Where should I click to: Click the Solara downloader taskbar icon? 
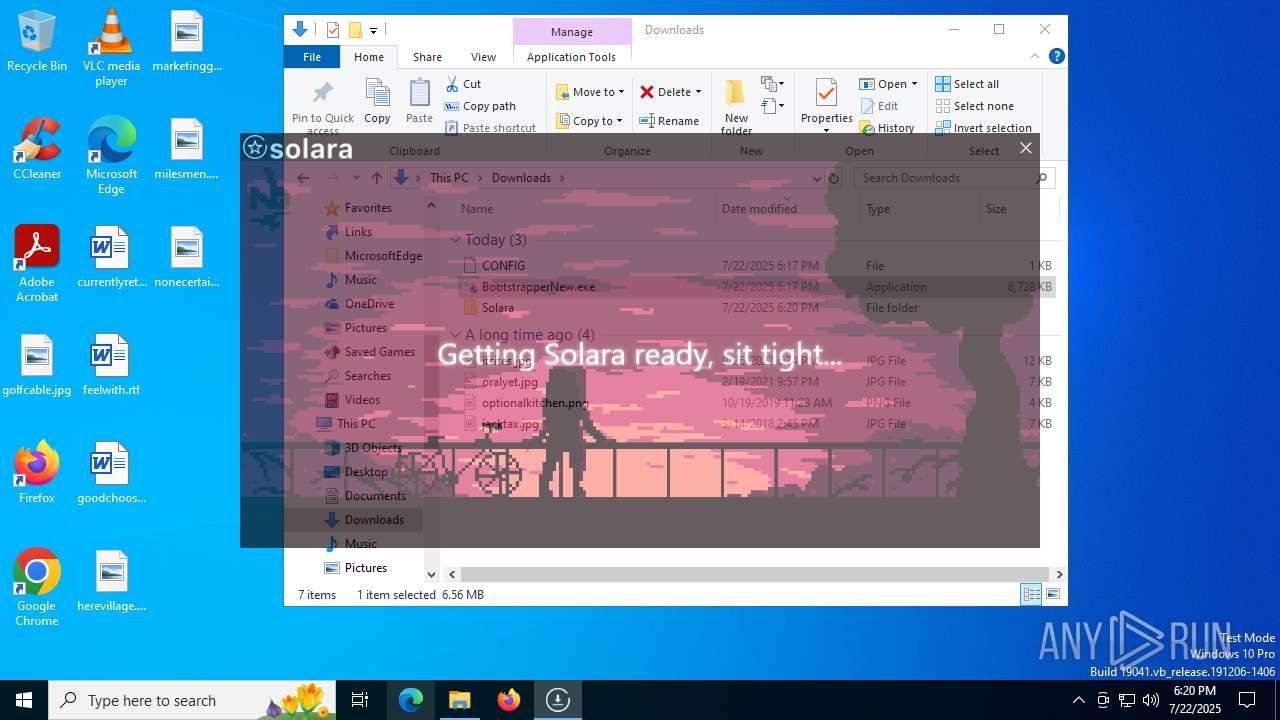pyautogui.click(x=558, y=700)
